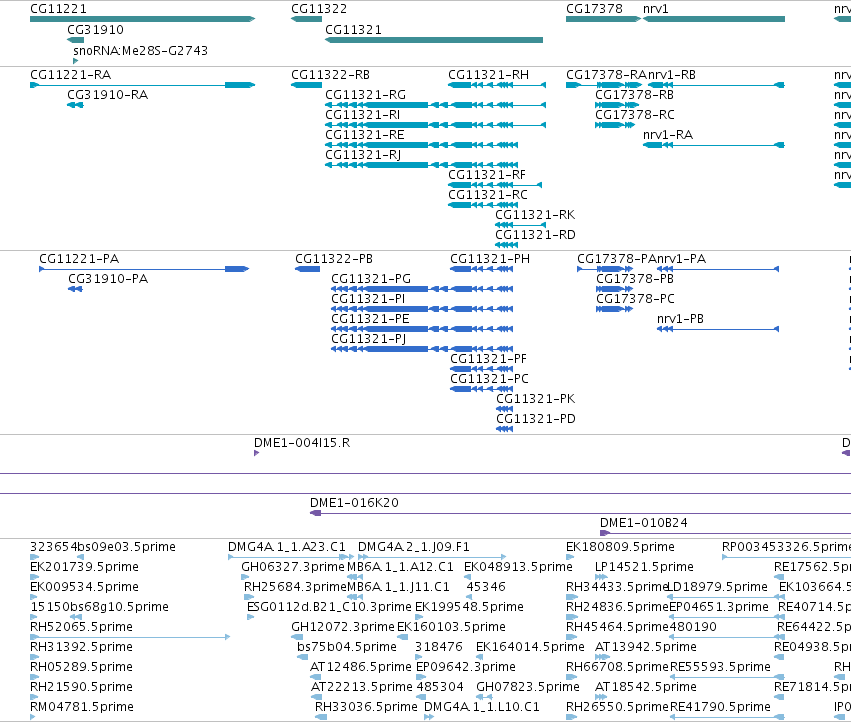Select the DME1-016K20 BAC clone

pyautogui.click(x=580, y=513)
